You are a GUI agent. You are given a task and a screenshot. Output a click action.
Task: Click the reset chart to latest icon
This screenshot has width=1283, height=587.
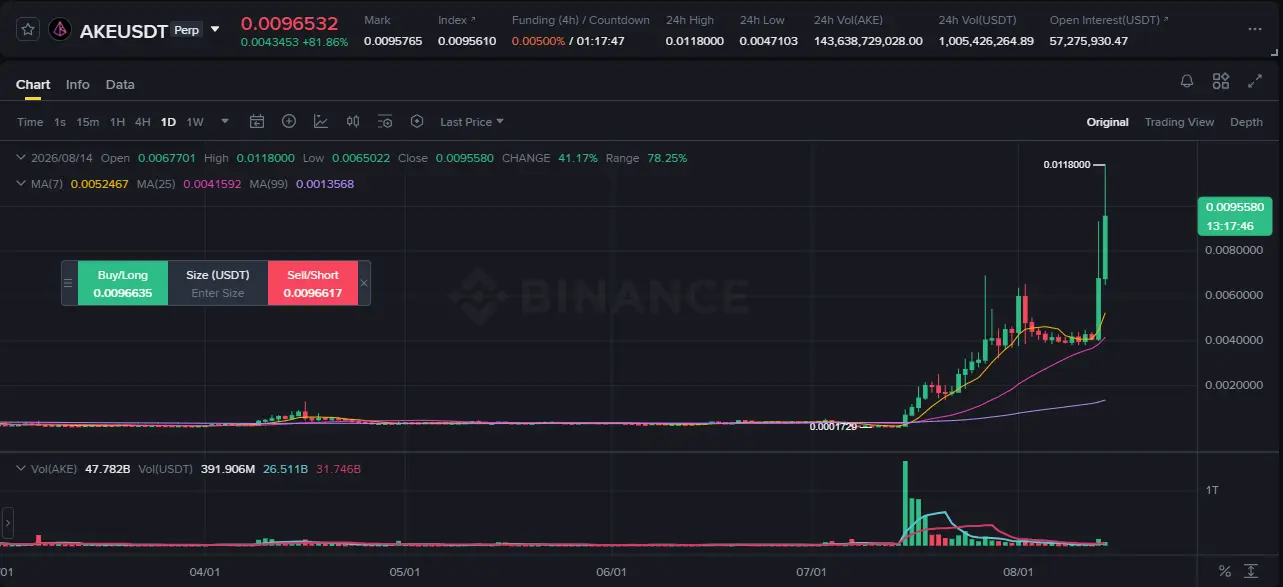pos(1251,571)
